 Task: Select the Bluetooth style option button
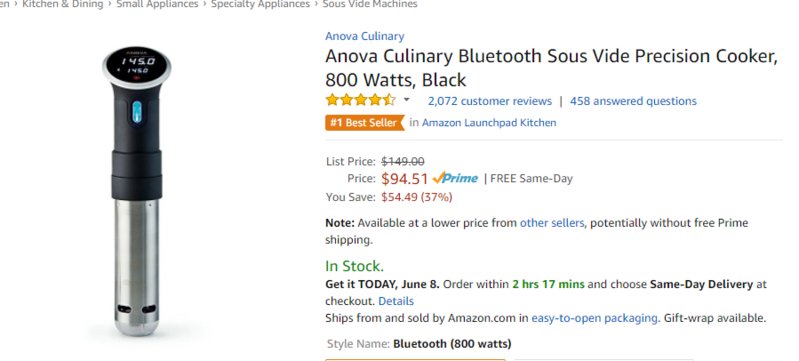(415, 359)
